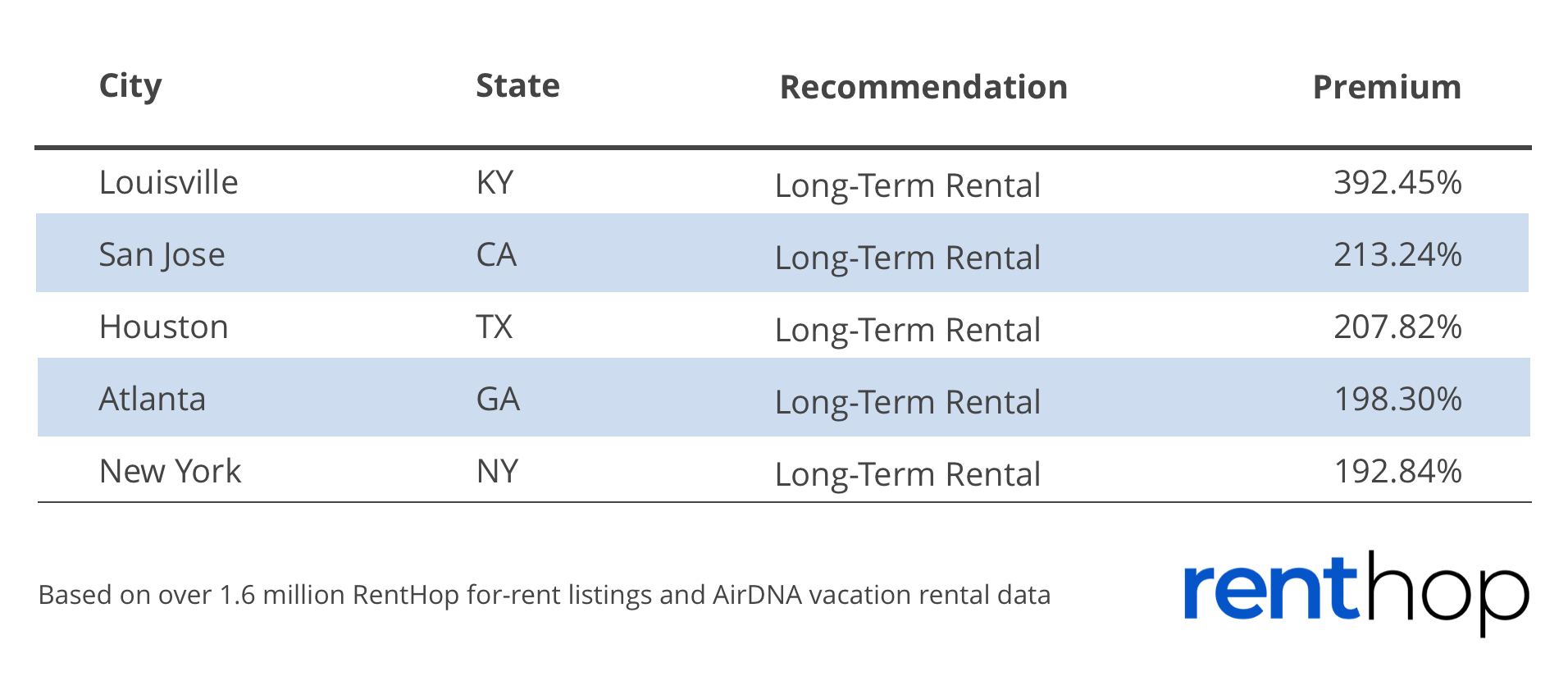
Task: Click the Premium column header
Action: point(1387,87)
